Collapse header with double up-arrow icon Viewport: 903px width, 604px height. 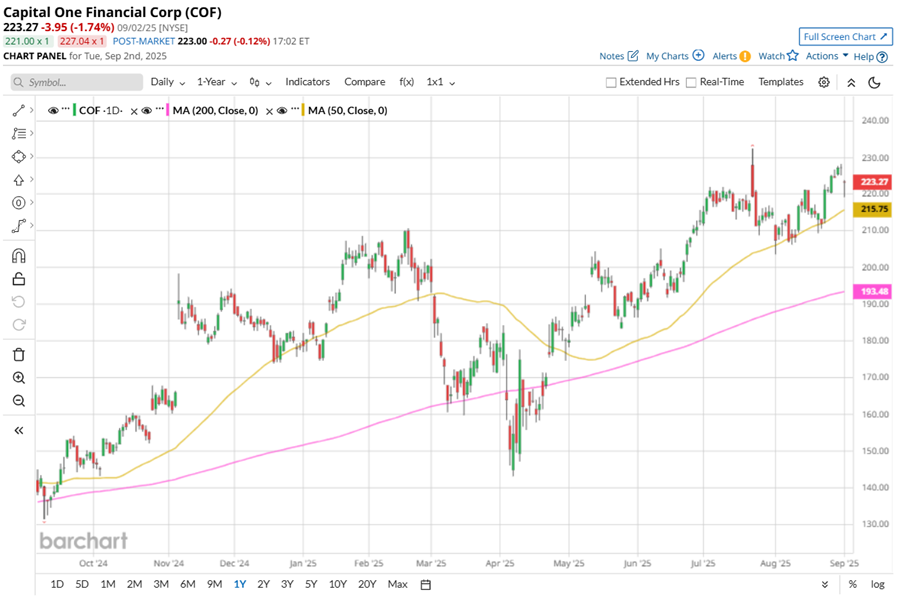pyautogui.click(x=851, y=82)
